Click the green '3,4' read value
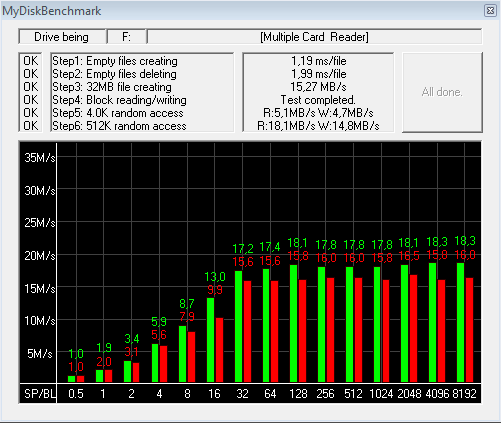The width and height of the screenshot is (501, 423). tap(132, 339)
